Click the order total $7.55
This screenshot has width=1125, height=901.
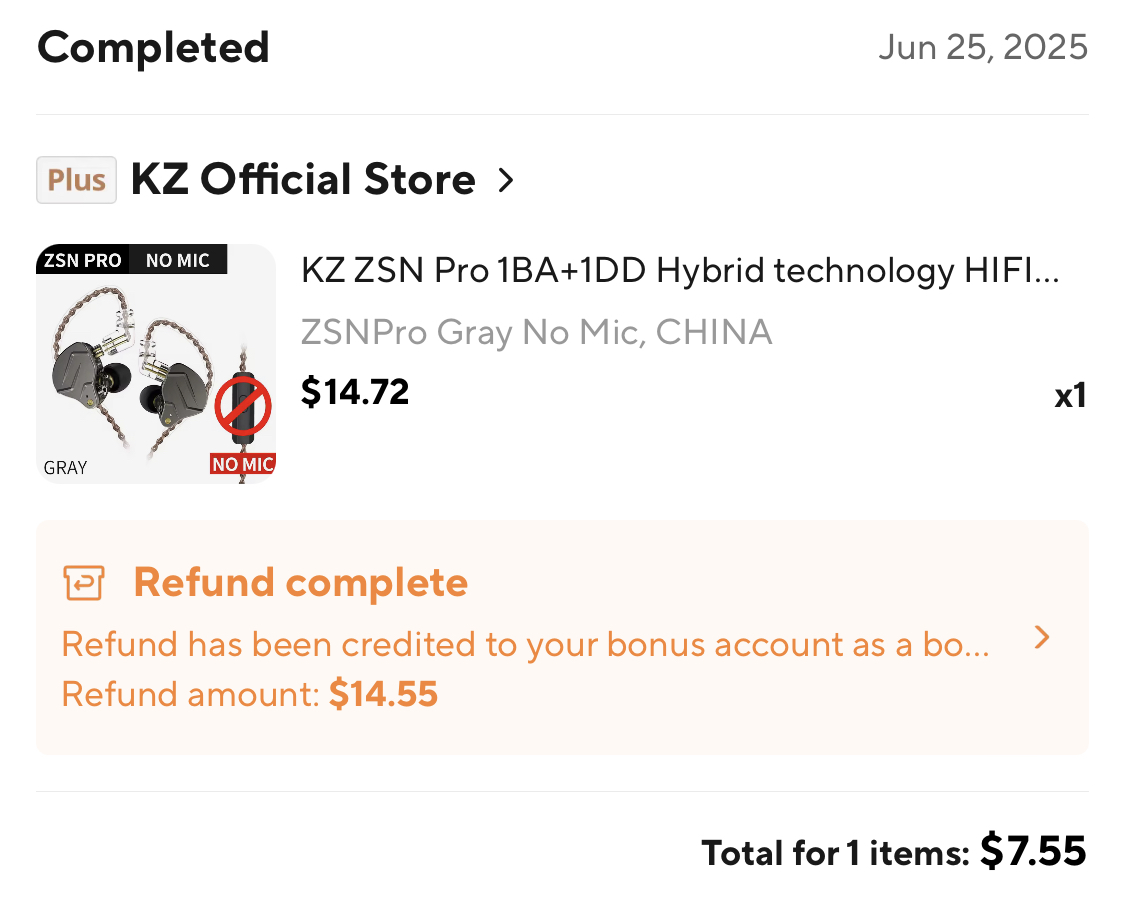[1032, 852]
